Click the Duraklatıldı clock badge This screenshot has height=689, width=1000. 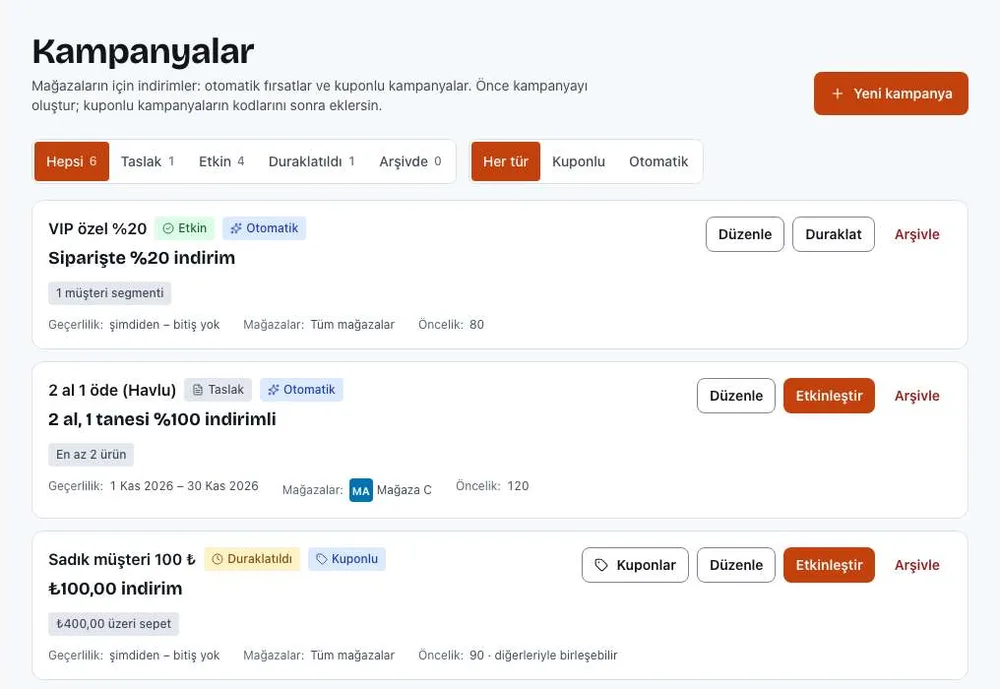click(x=252, y=559)
